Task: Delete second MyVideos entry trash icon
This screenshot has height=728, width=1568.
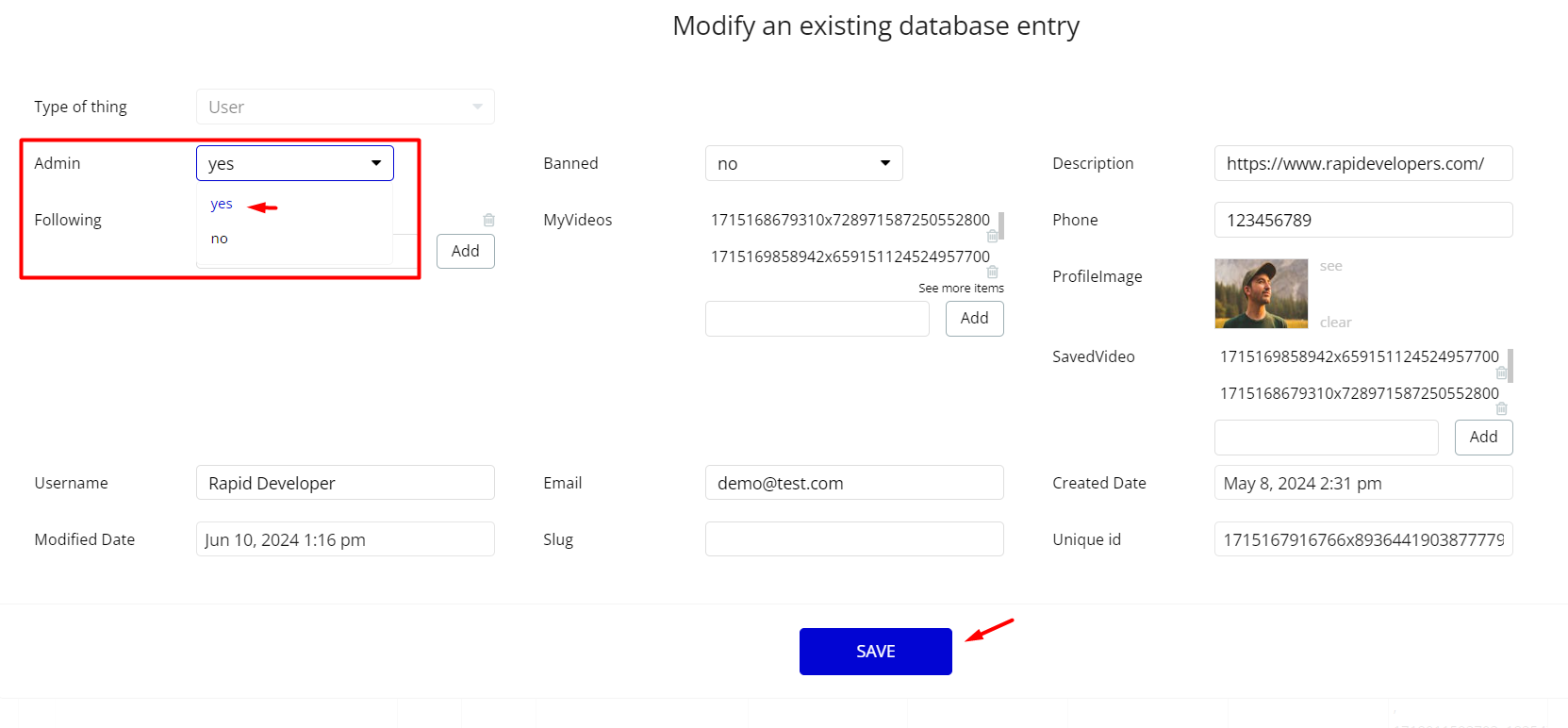Action: pos(992,272)
